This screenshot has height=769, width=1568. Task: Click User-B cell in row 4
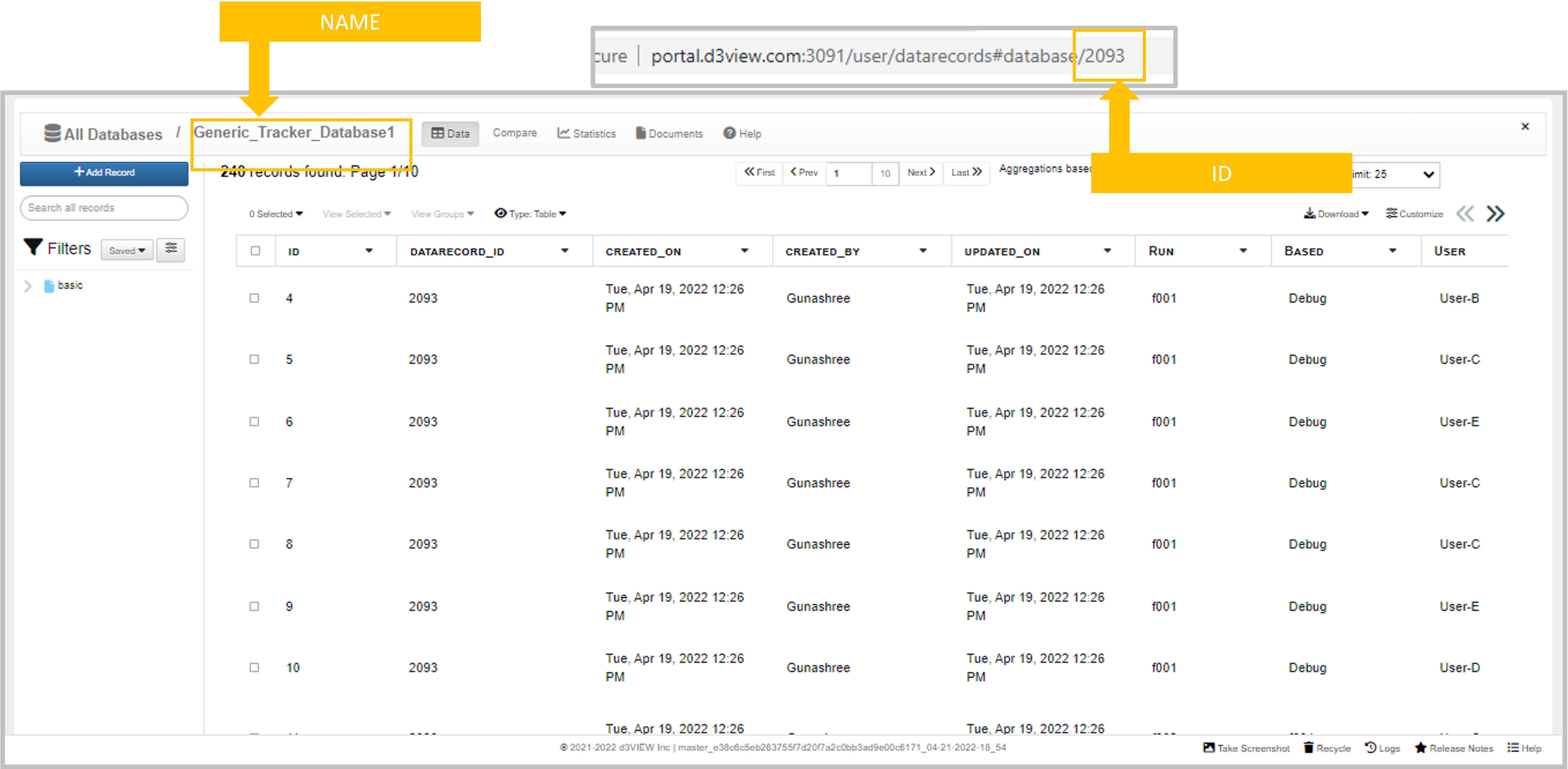[x=1459, y=298]
